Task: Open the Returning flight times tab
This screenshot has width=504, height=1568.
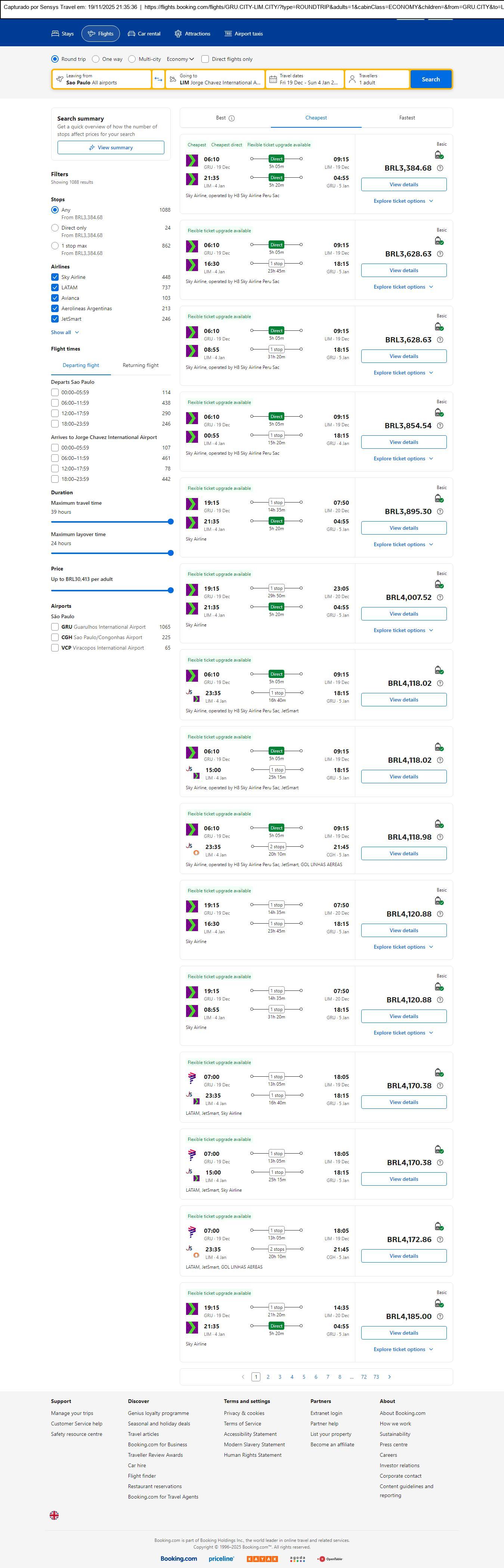Action: 140,365
